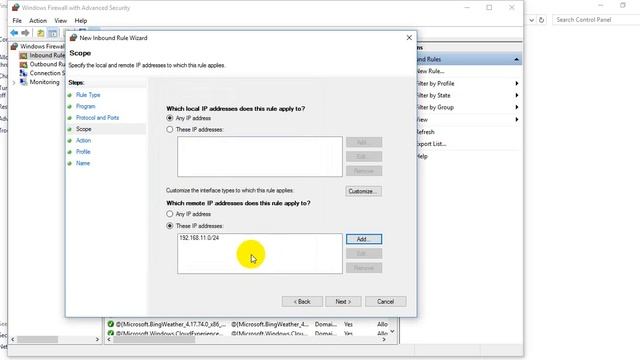The width and height of the screenshot is (640, 360).
Task: Click the Search Control Panel field
Action: tap(596, 20)
